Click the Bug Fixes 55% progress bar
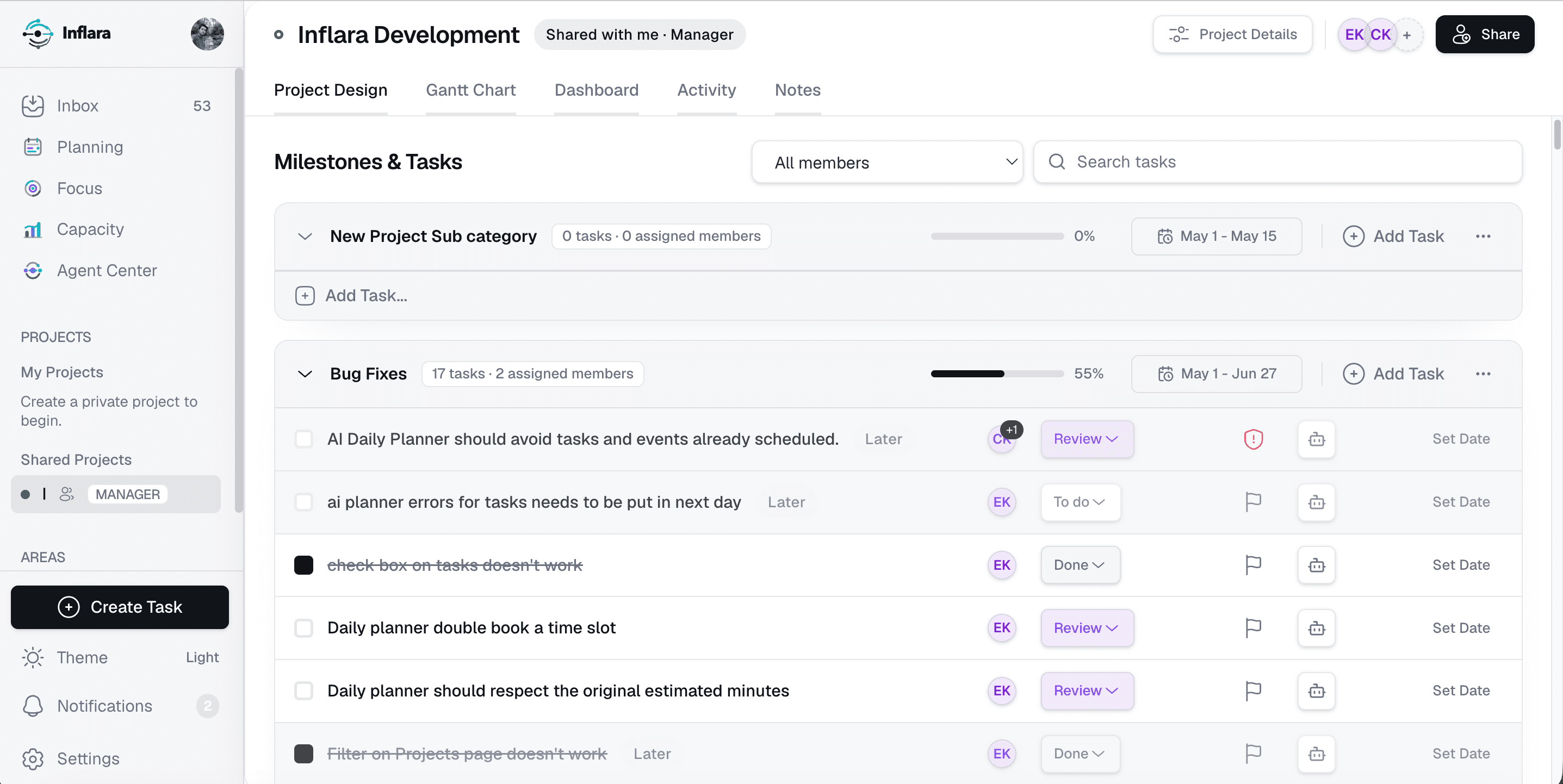The image size is (1563, 784). pos(997,374)
